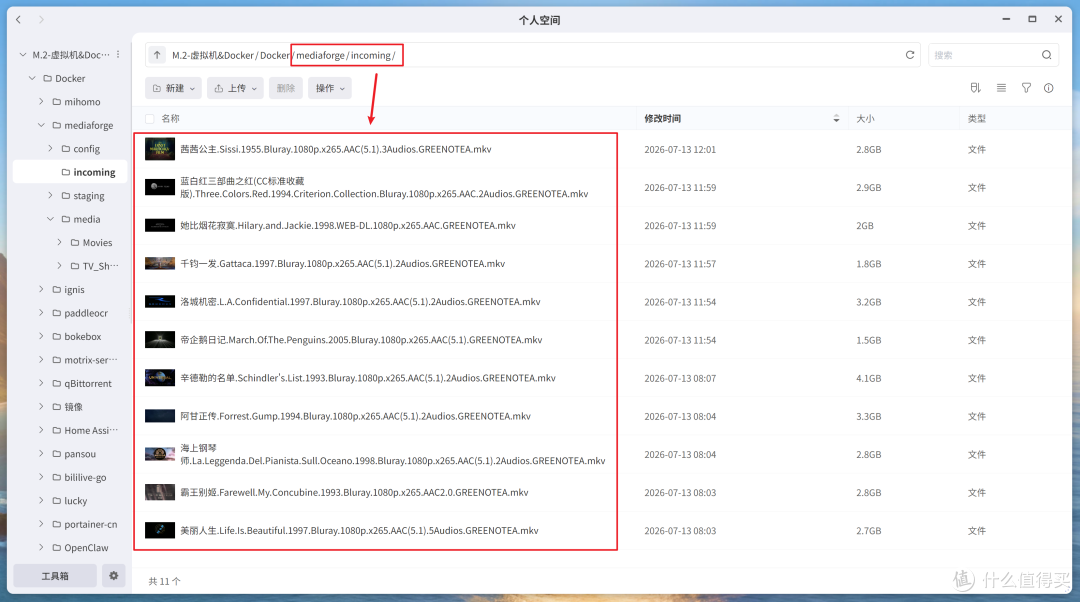
Task: Toggle sort arrows in 修改时间 column
Action: tap(836, 118)
